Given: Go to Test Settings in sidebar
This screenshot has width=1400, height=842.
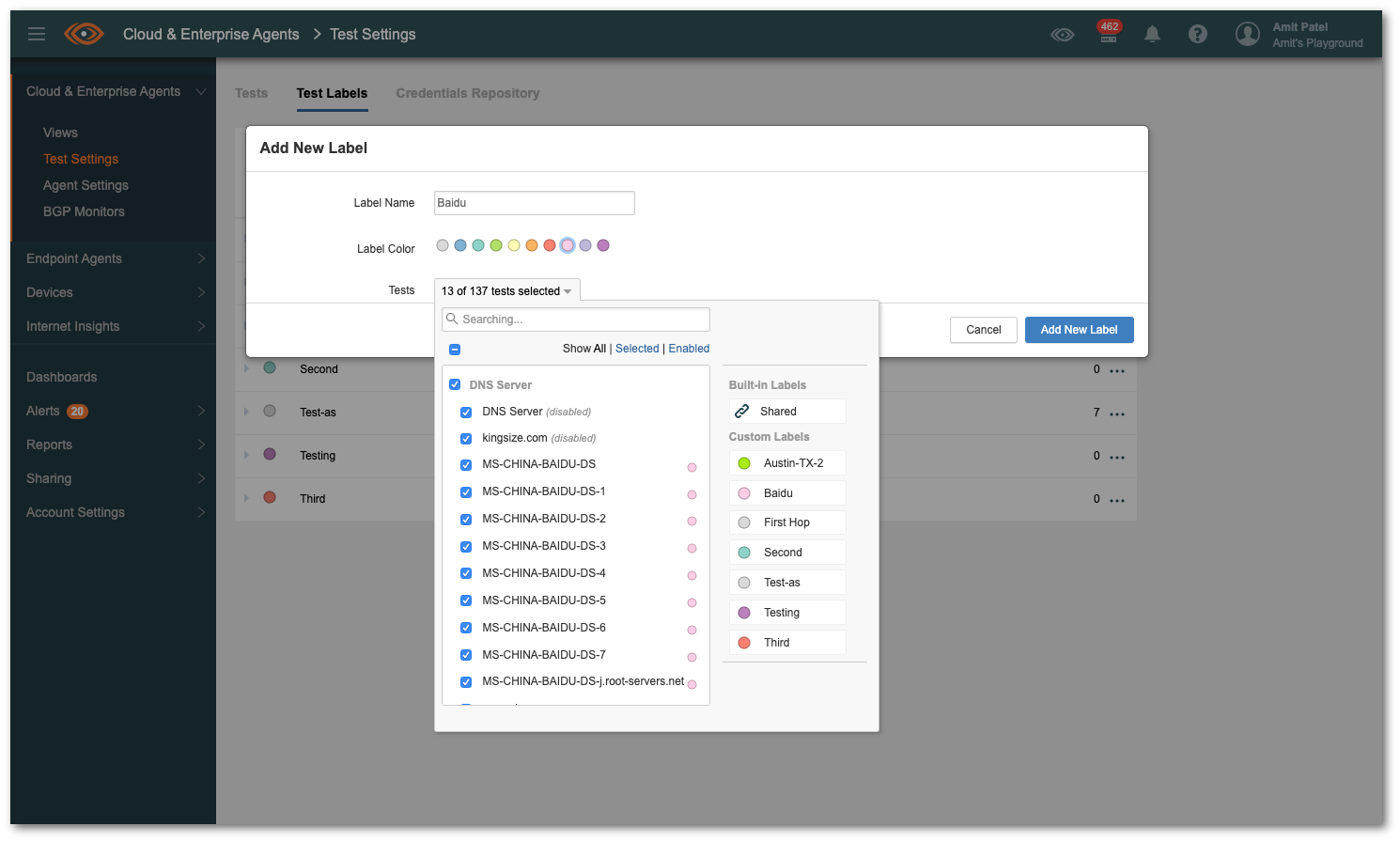Looking at the screenshot, I should [x=81, y=159].
